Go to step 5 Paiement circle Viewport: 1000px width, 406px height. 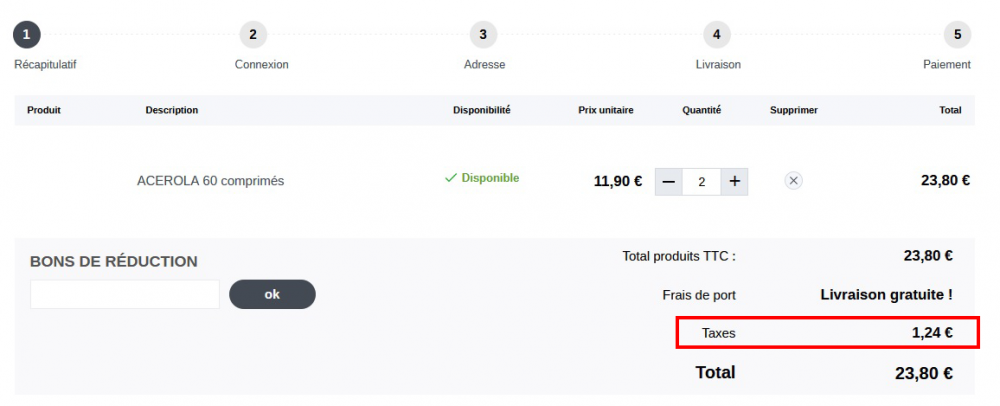click(x=957, y=34)
